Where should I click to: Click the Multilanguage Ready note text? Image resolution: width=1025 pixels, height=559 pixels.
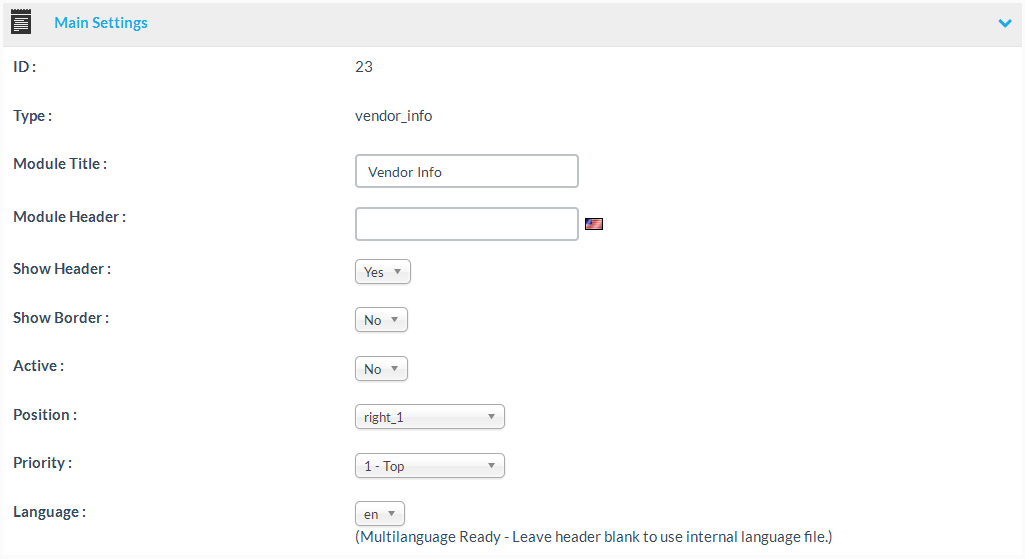click(593, 537)
